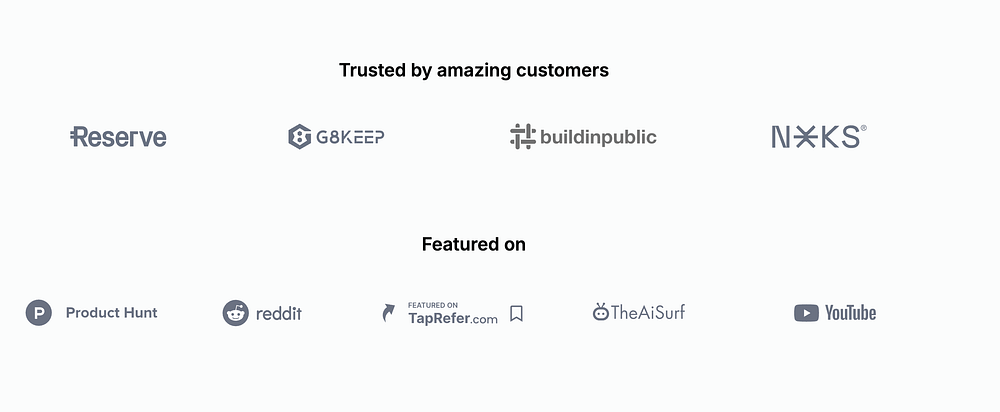This screenshot has height=412, width=1000.
Task: Open the reddit wordmark
Action: (279, 314)
